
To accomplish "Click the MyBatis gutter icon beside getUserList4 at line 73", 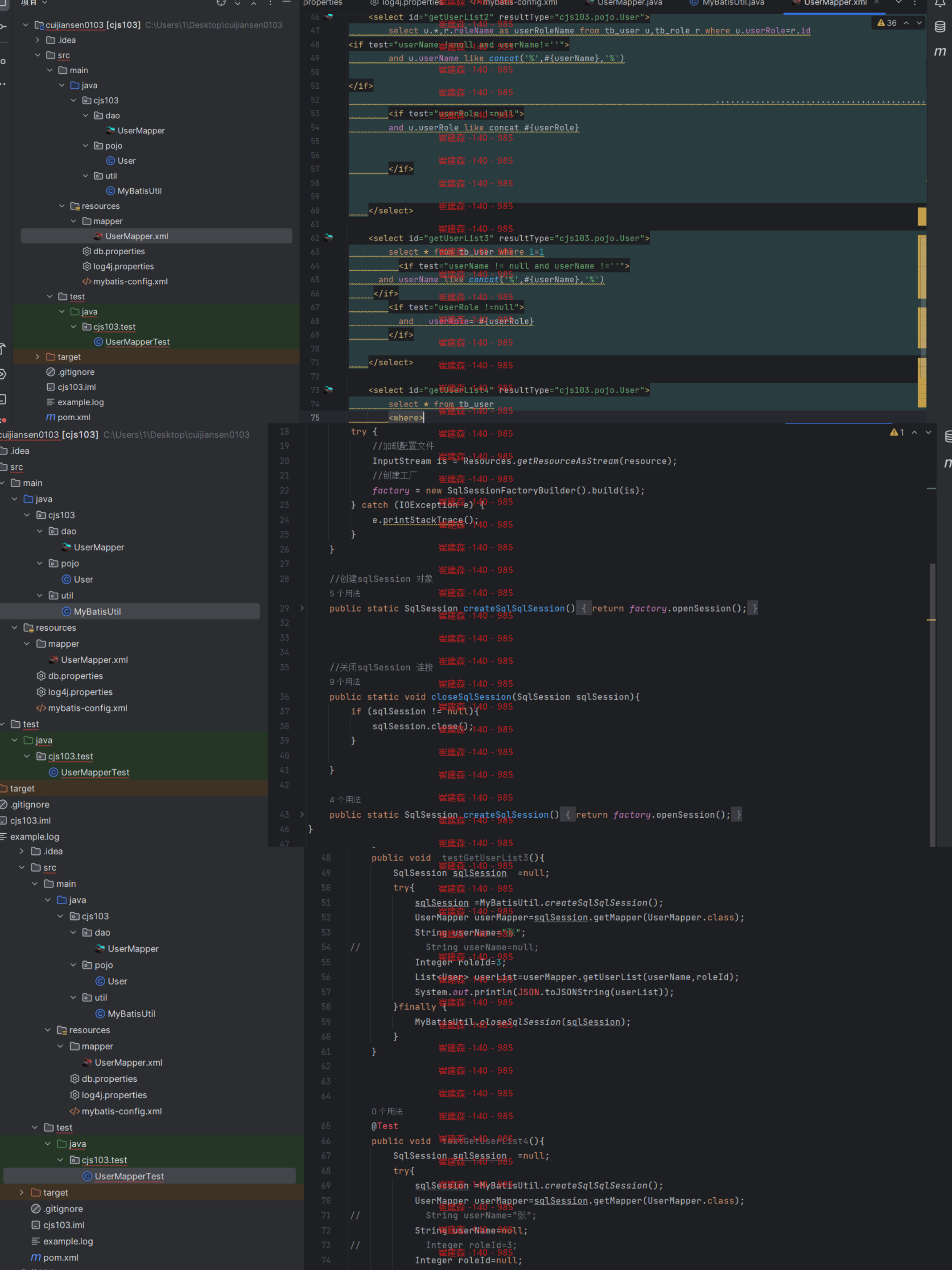I will (328, 390).
